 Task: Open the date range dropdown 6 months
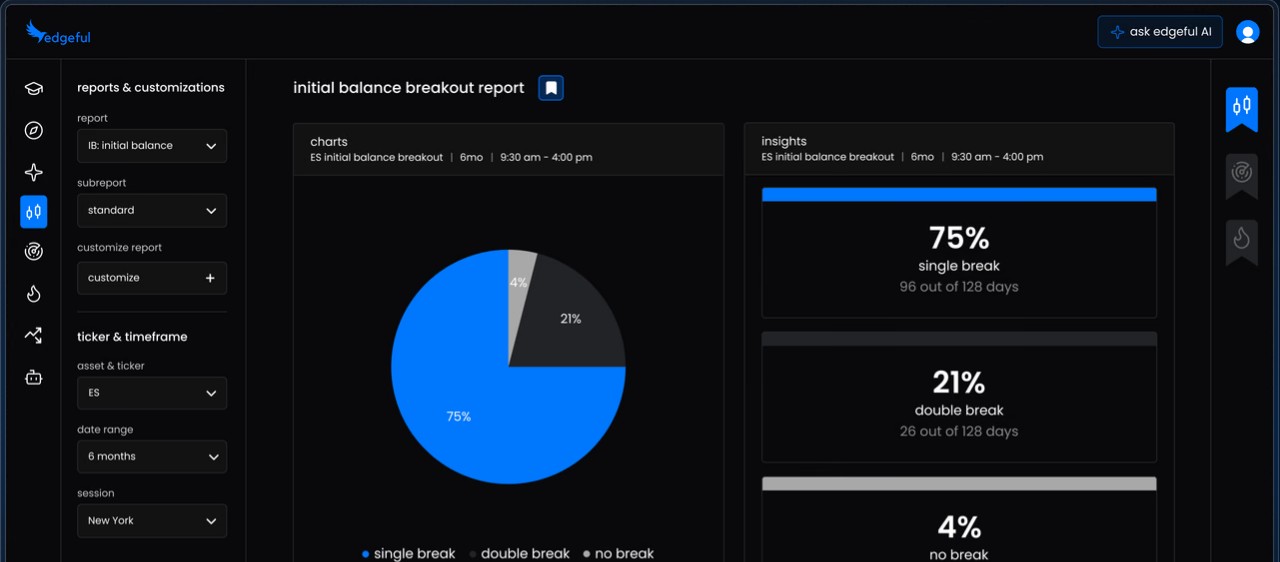(152, 457)
